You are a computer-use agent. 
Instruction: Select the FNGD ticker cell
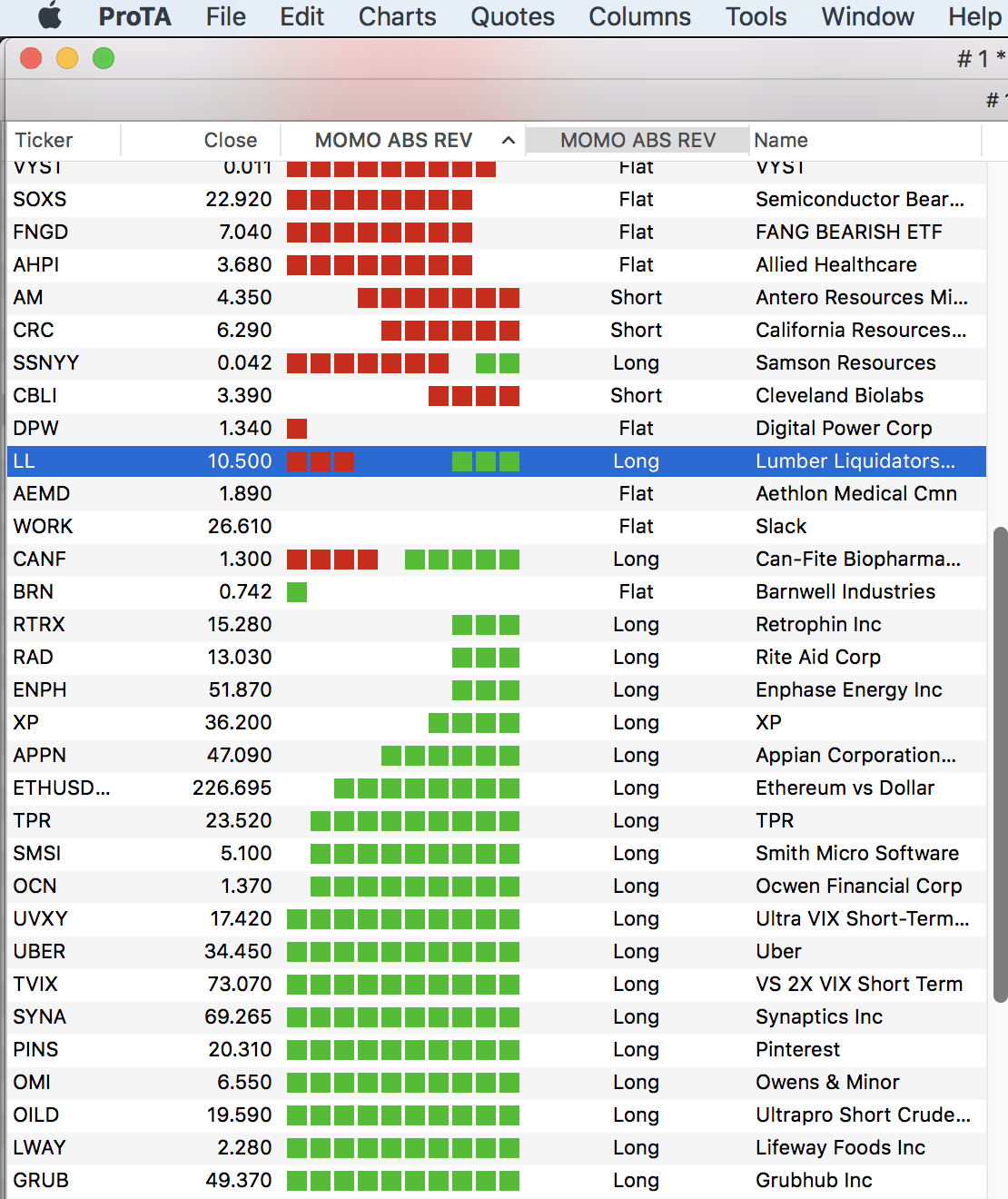click(41, 233)
